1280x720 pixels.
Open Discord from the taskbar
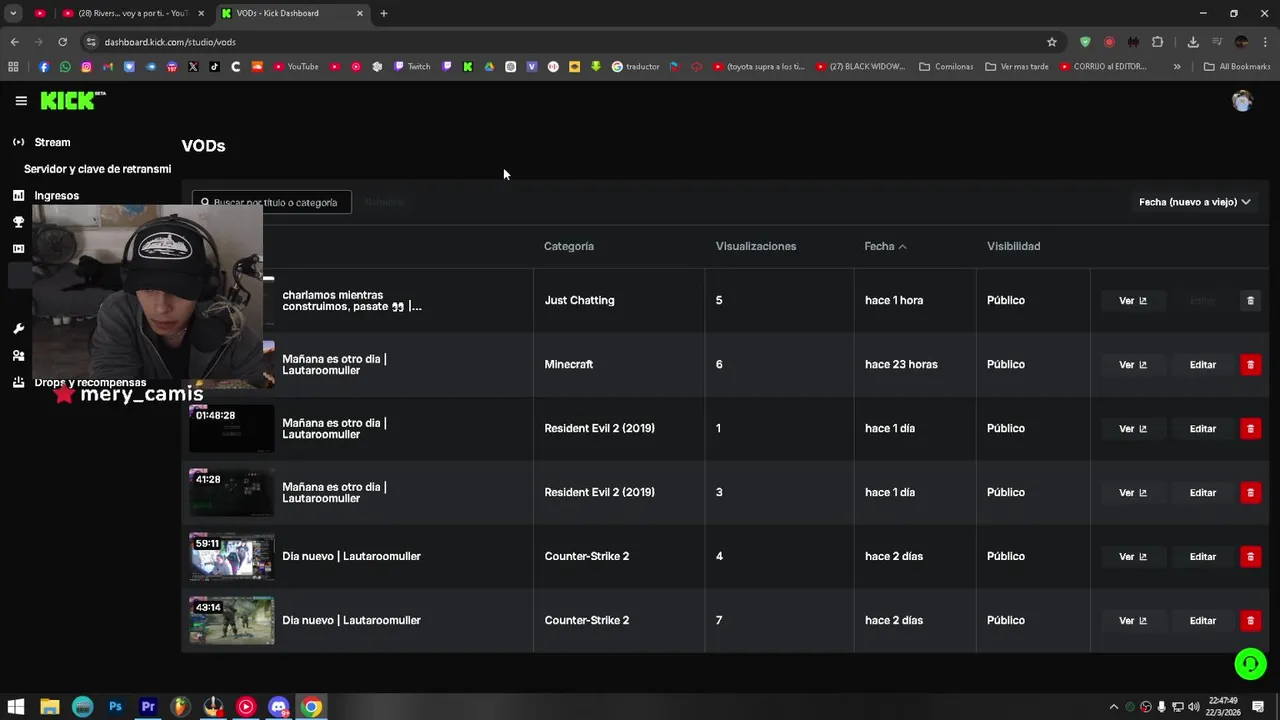[279, 707]
